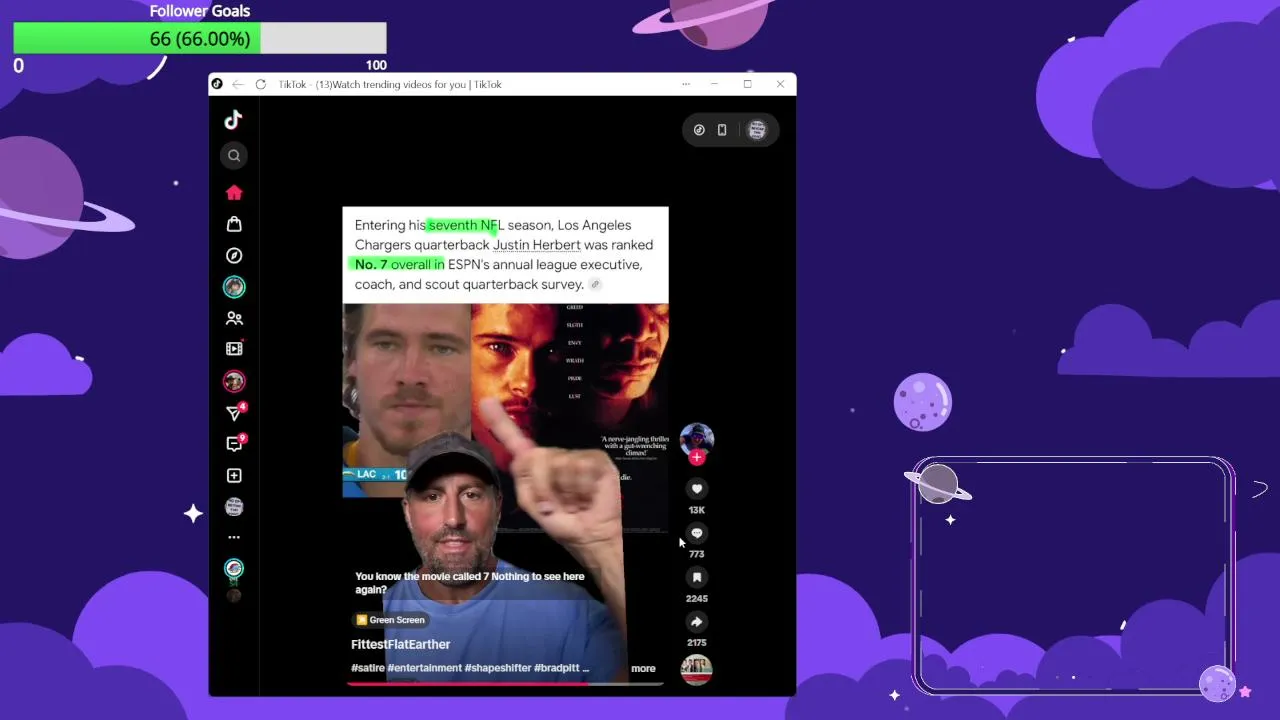Click the 'You know the movie called 7' caption

[470, 583]
